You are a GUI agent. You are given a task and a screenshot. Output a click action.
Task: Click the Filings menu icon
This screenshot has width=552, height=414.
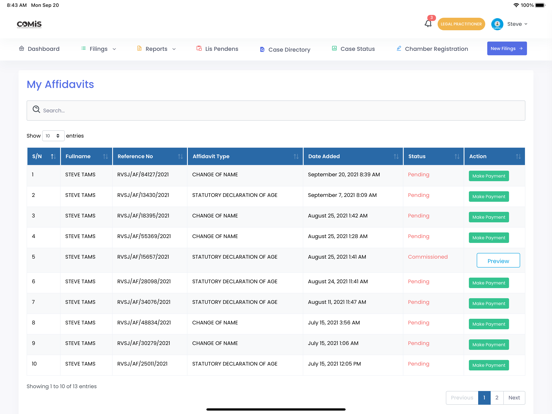tap(83, 48)
